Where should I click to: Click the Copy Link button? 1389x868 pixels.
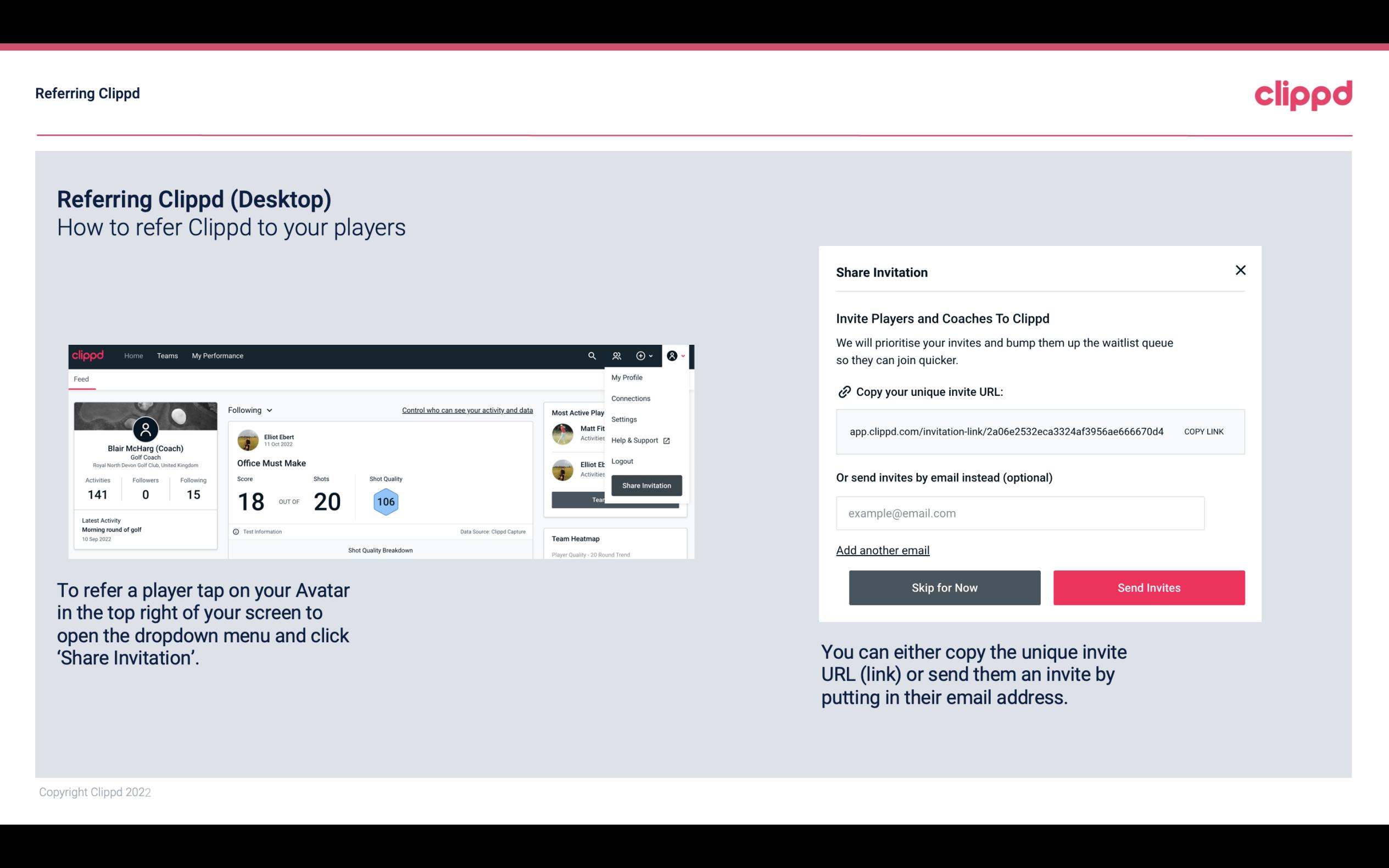(1204, 431)
